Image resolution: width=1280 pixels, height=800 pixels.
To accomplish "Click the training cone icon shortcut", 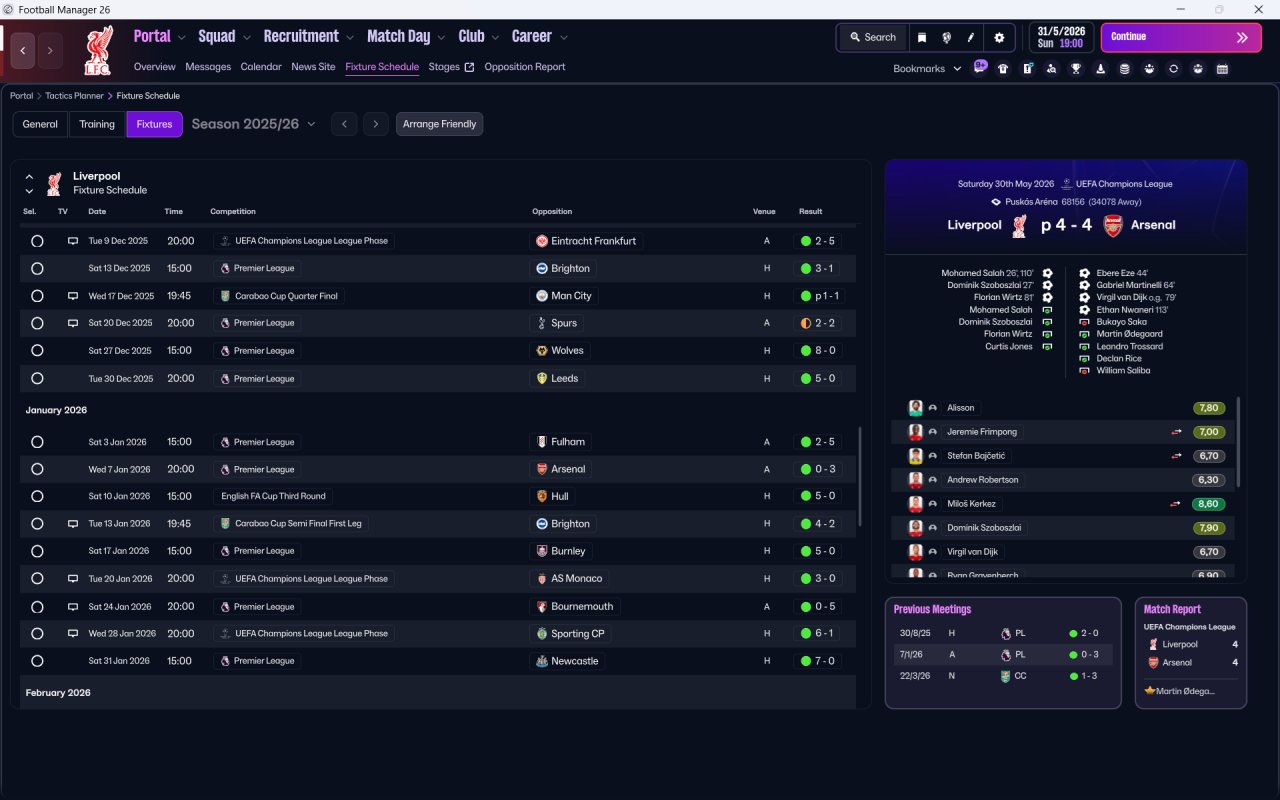I will pos(1100,69).
